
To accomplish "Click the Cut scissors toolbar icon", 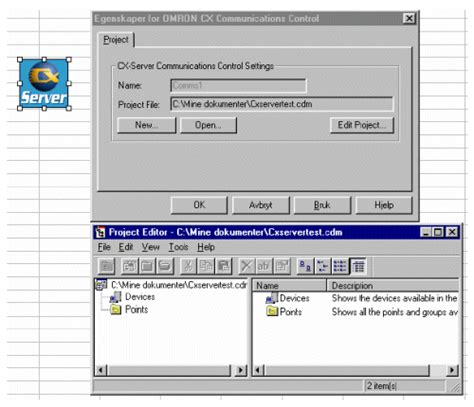I will (x=188, y=266).
